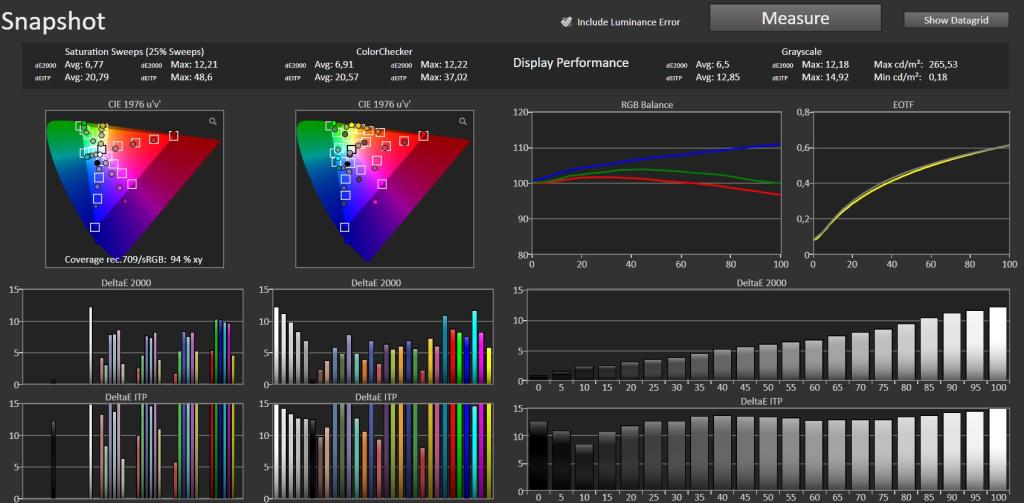
Task: Select the 50 grayscale bar in DeltaE ITP
Action: pyautogui.click(x=768, y=453)
